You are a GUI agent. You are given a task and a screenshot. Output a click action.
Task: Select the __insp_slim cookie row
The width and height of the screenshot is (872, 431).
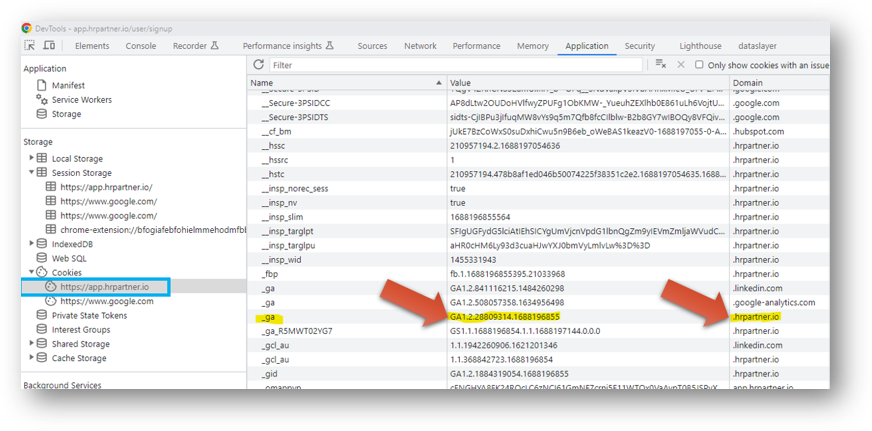538,217
